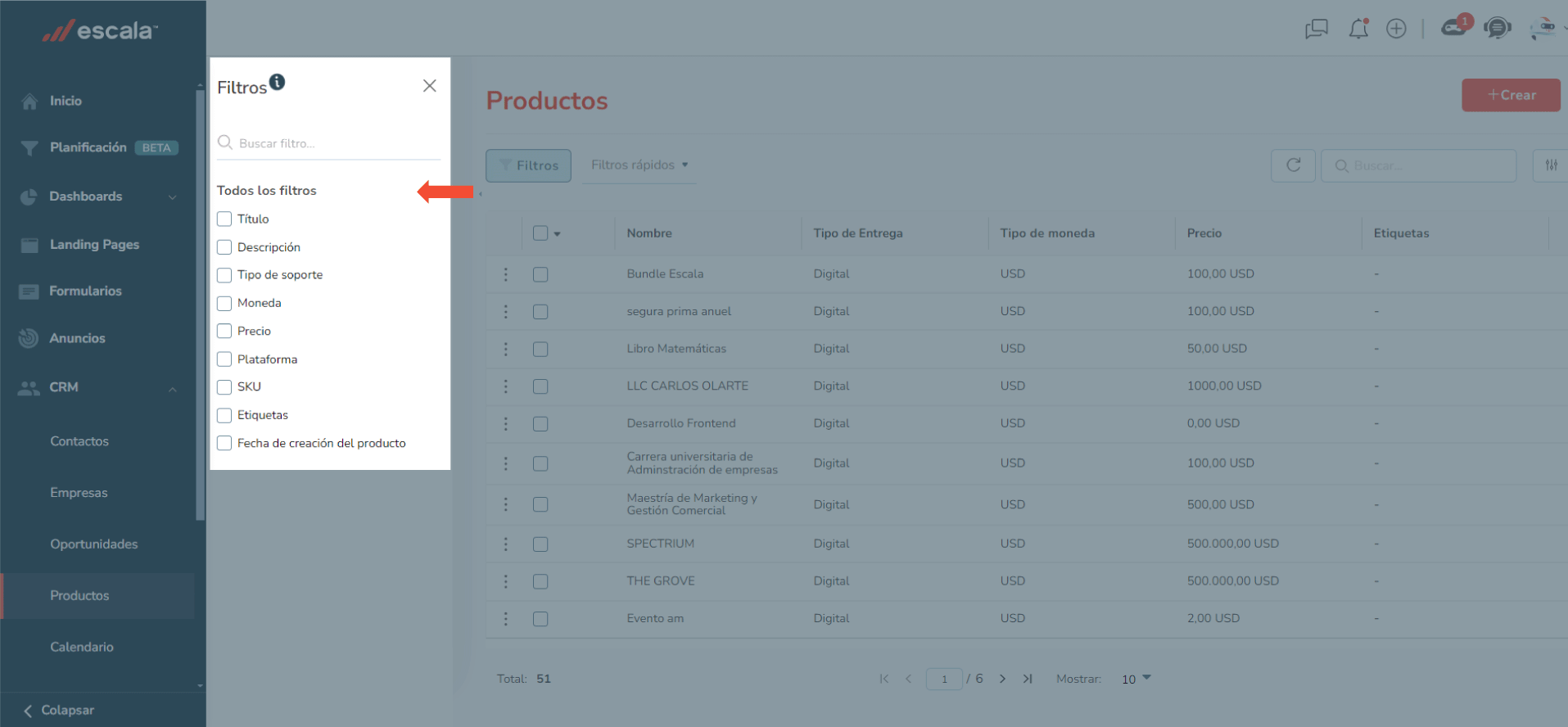Viewport: 1568px width, 727px height.
Task: Enable the Título filter checkbox
Action: [x=224, y=219]
